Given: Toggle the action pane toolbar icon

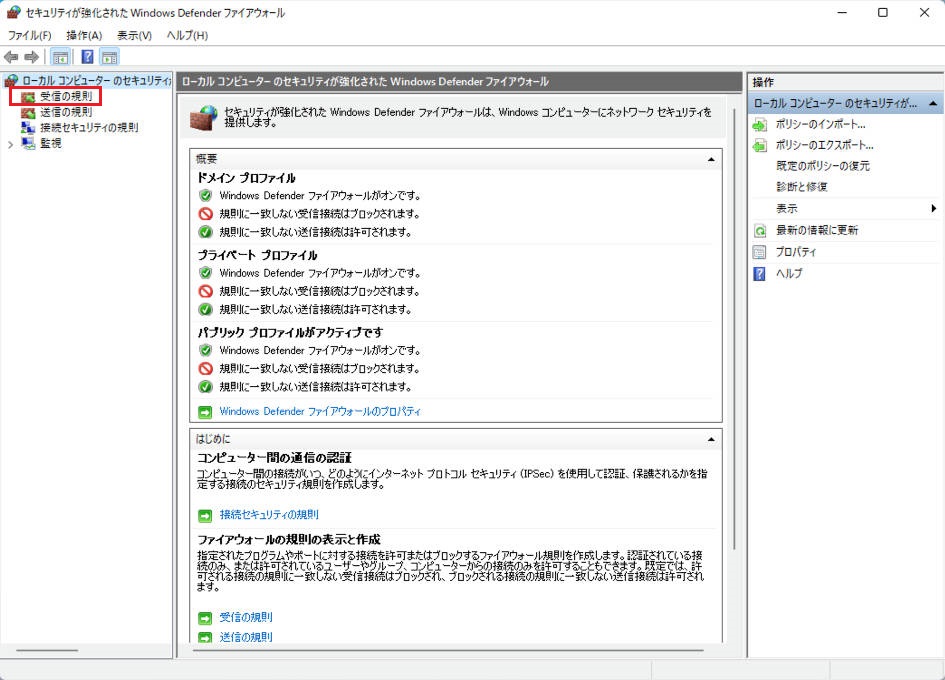Looking at the screenshot, I should (110, 57).
